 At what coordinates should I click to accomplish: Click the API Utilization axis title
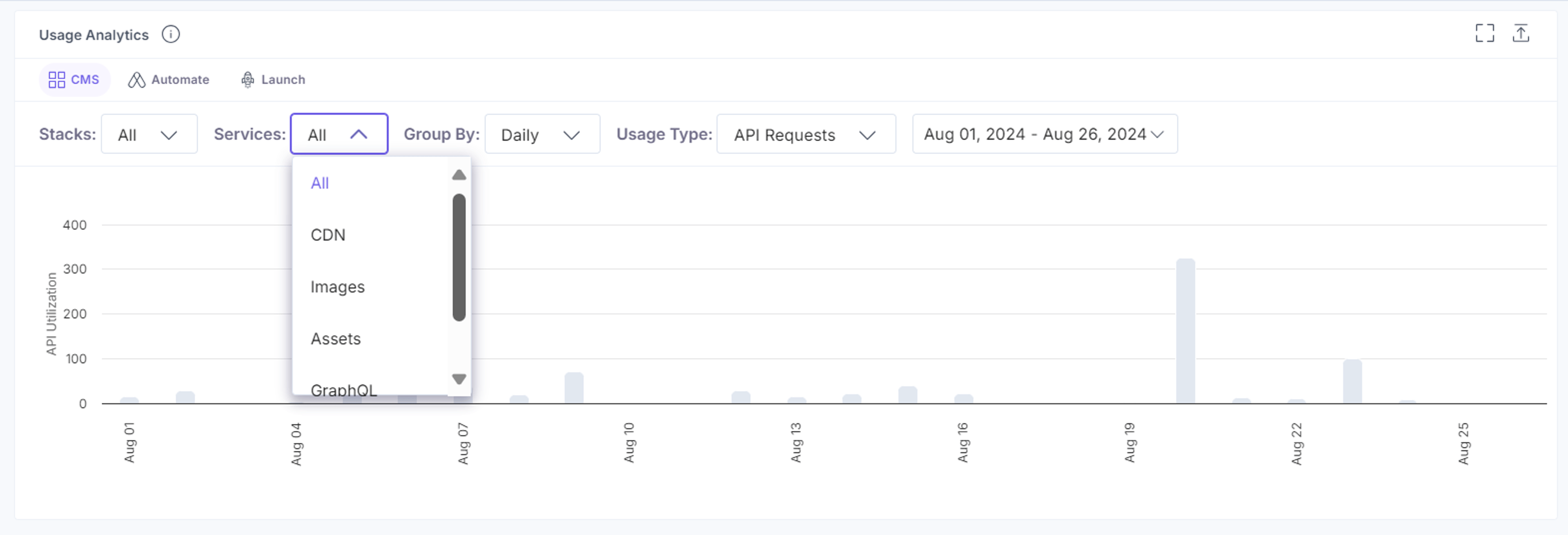click(x=51, y=314)
